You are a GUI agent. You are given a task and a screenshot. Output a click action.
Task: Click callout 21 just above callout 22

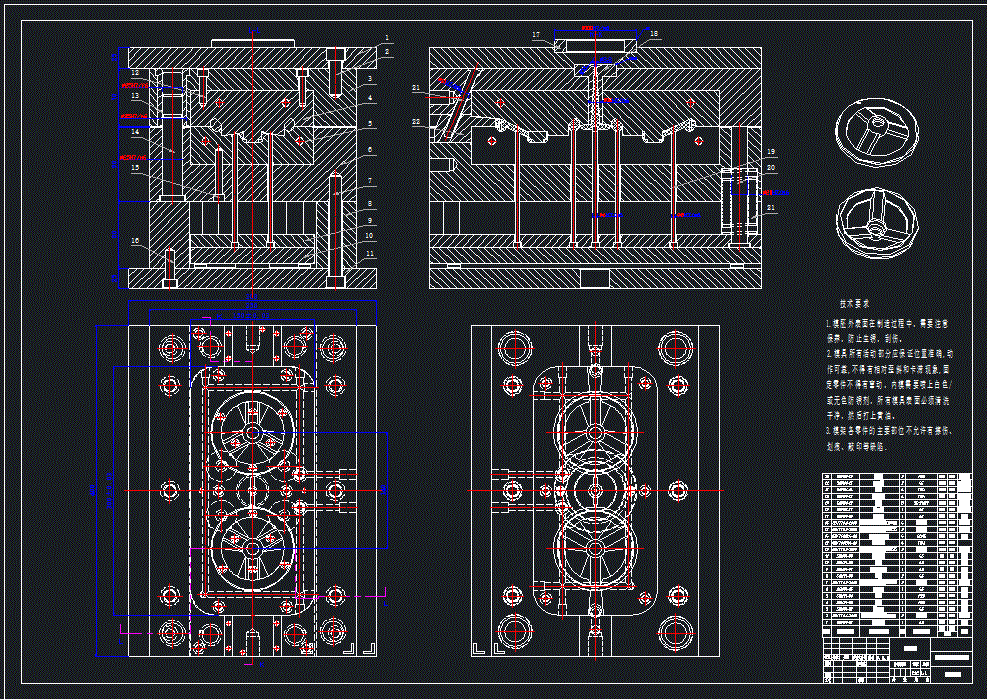[416, 88]
